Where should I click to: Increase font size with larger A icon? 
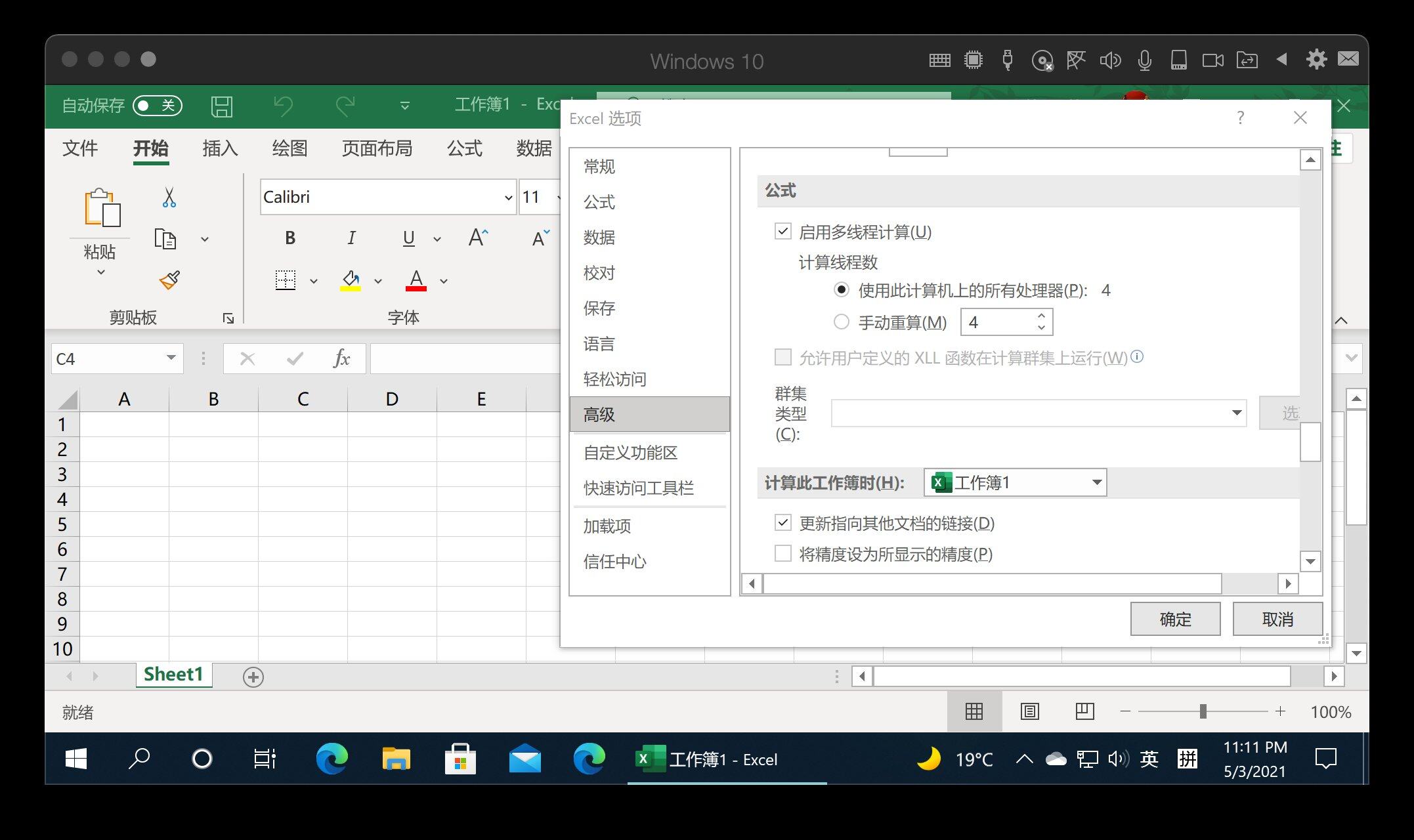click(478, 238)
